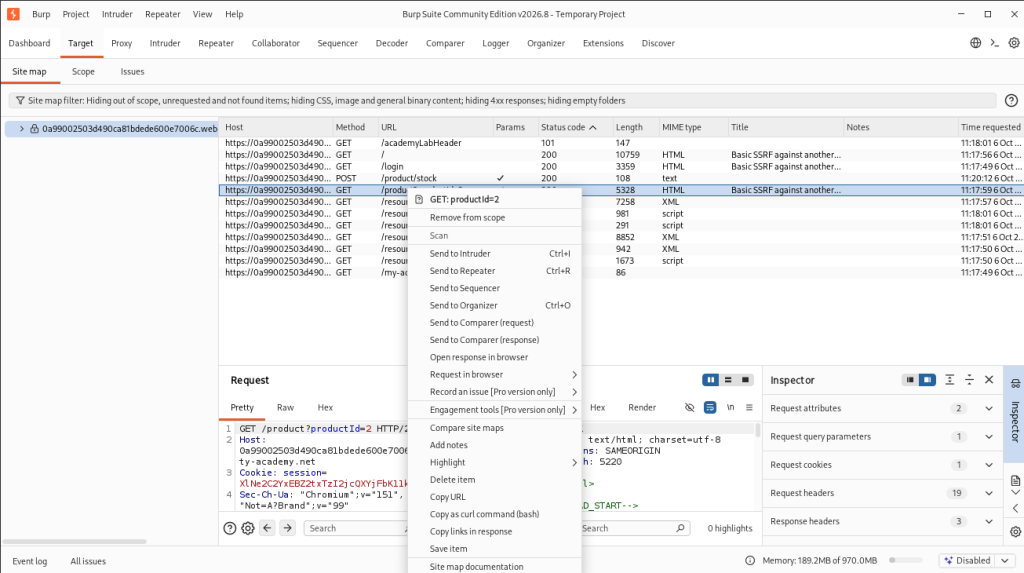Open the Proxy main tab
This screenshot has width=1024, height=573.
[121, 43]
